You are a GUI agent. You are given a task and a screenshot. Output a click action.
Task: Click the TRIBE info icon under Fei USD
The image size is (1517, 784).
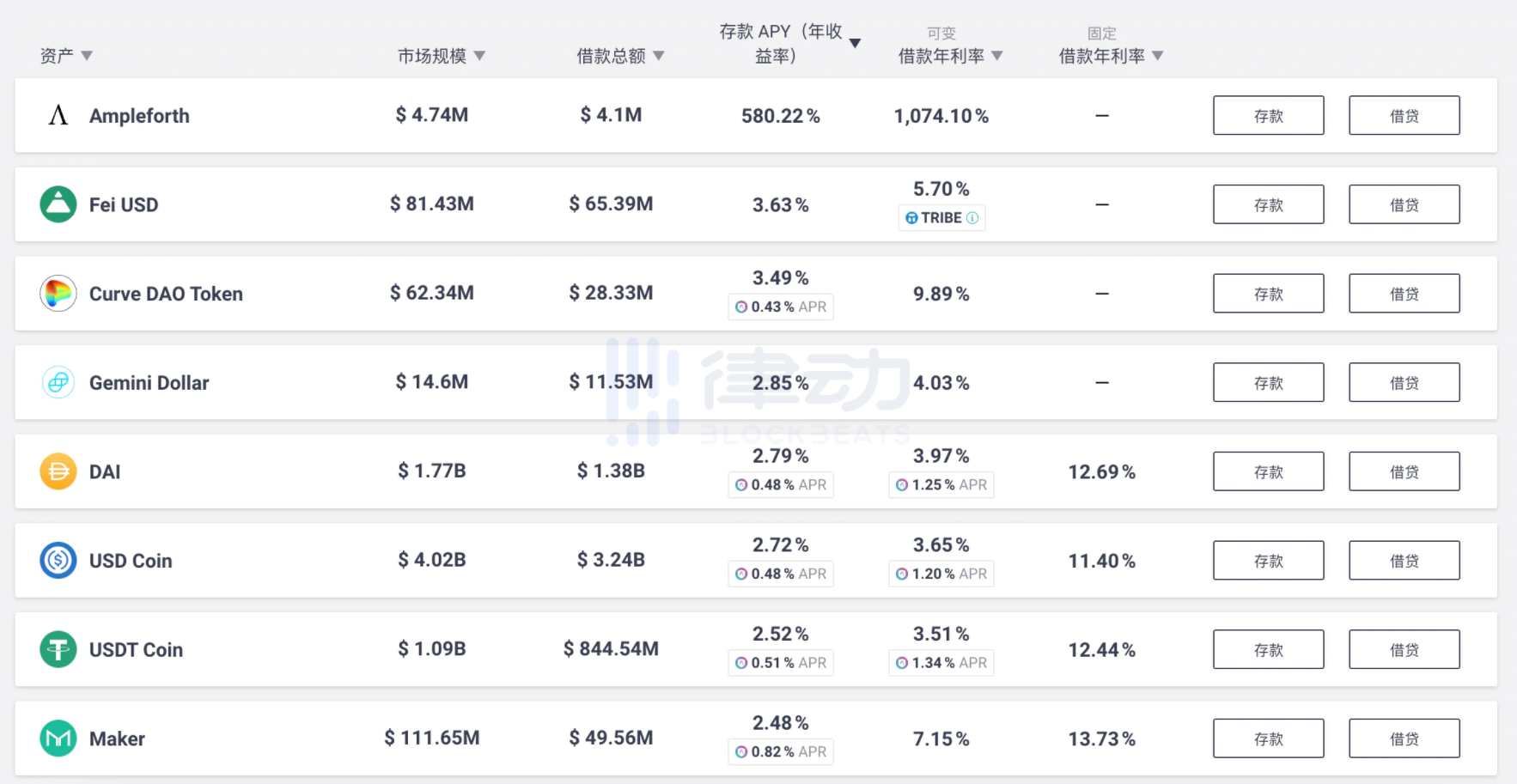point(972,218)
